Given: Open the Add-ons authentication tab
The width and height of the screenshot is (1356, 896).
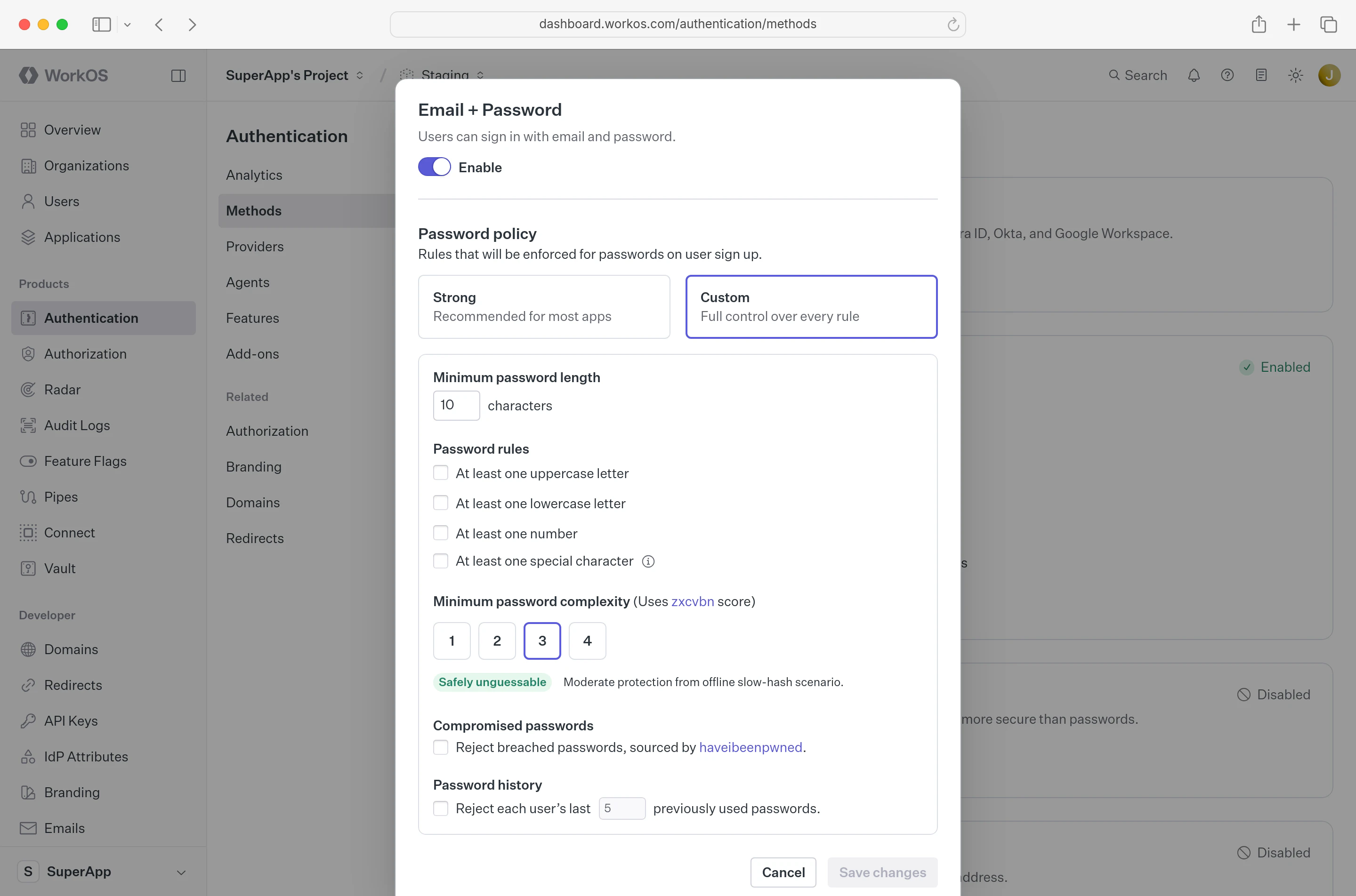Looking at the screenshot, I should (x=253, y=354).
